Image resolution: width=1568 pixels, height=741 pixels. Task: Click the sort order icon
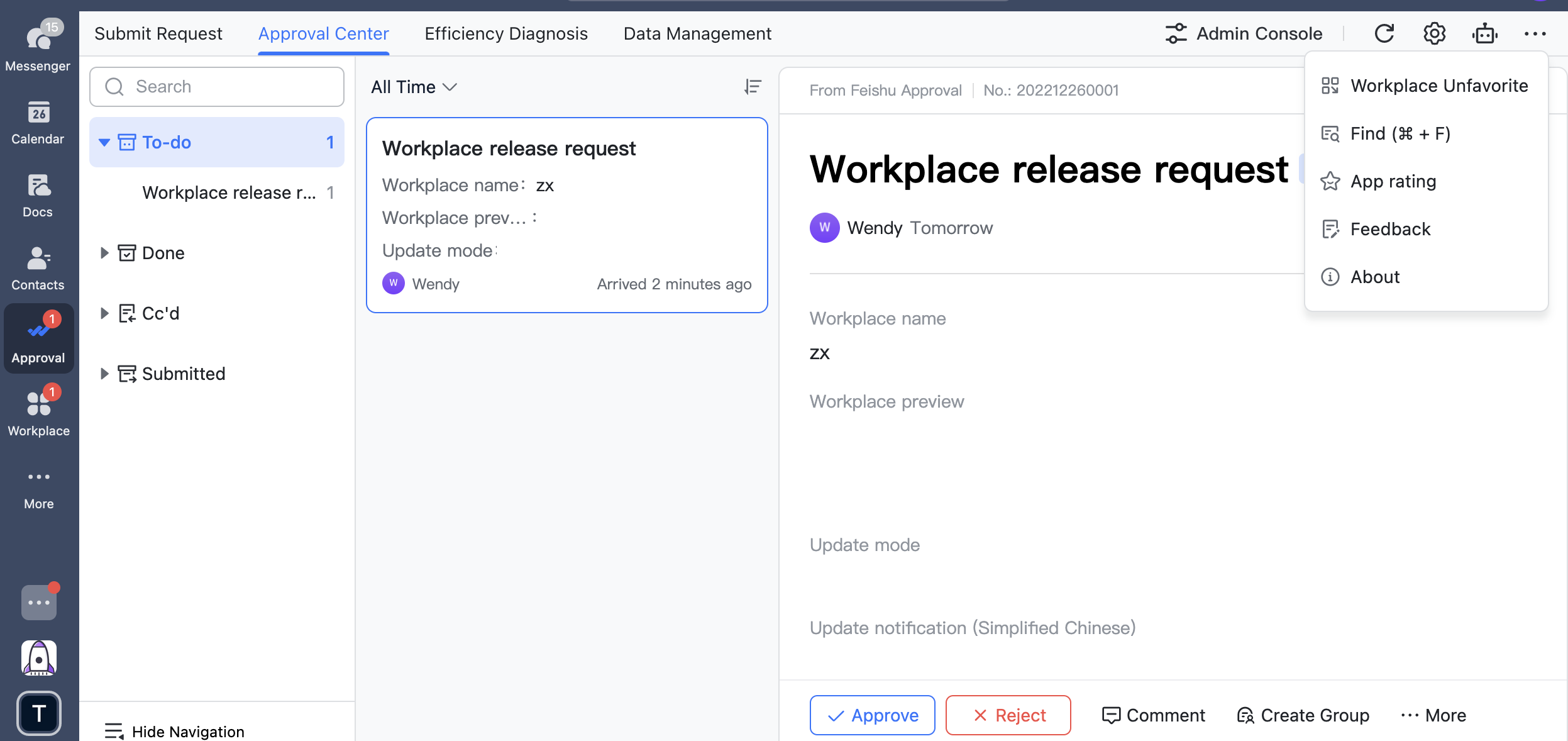pyautogui.click(x=753, y=87)
